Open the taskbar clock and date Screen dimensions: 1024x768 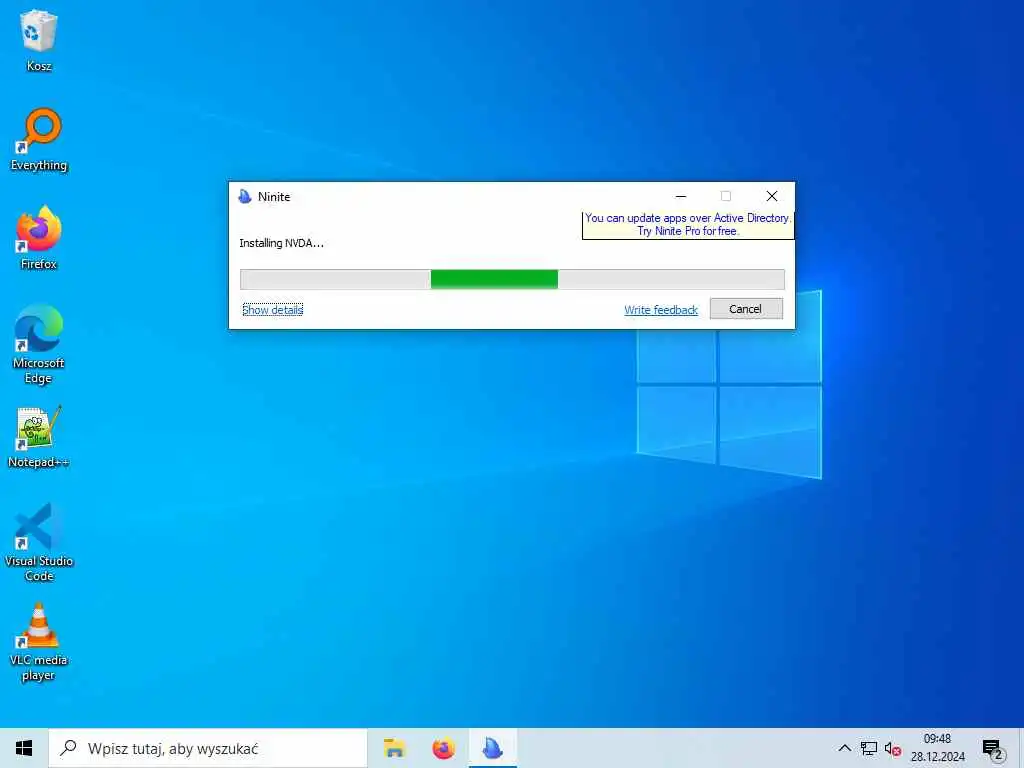[x=938, y=748]
